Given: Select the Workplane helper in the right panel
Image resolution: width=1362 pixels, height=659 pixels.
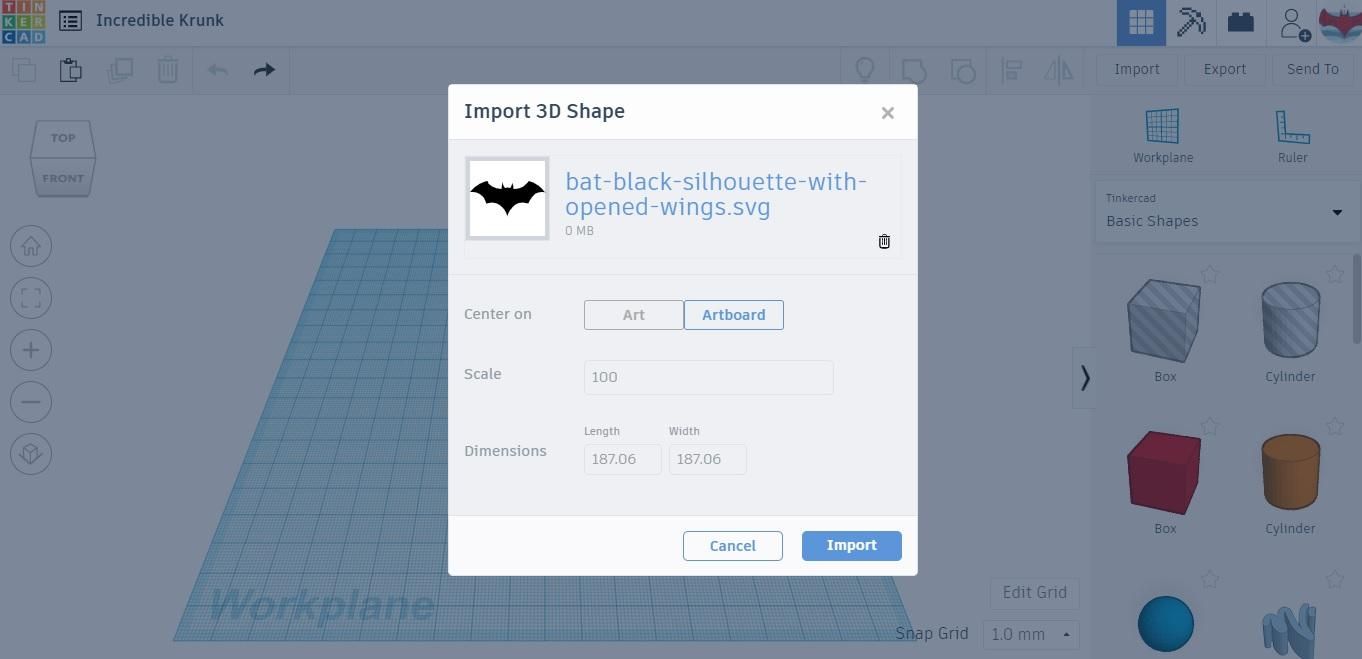Looking at the screenshot, I should (1162, 131).
